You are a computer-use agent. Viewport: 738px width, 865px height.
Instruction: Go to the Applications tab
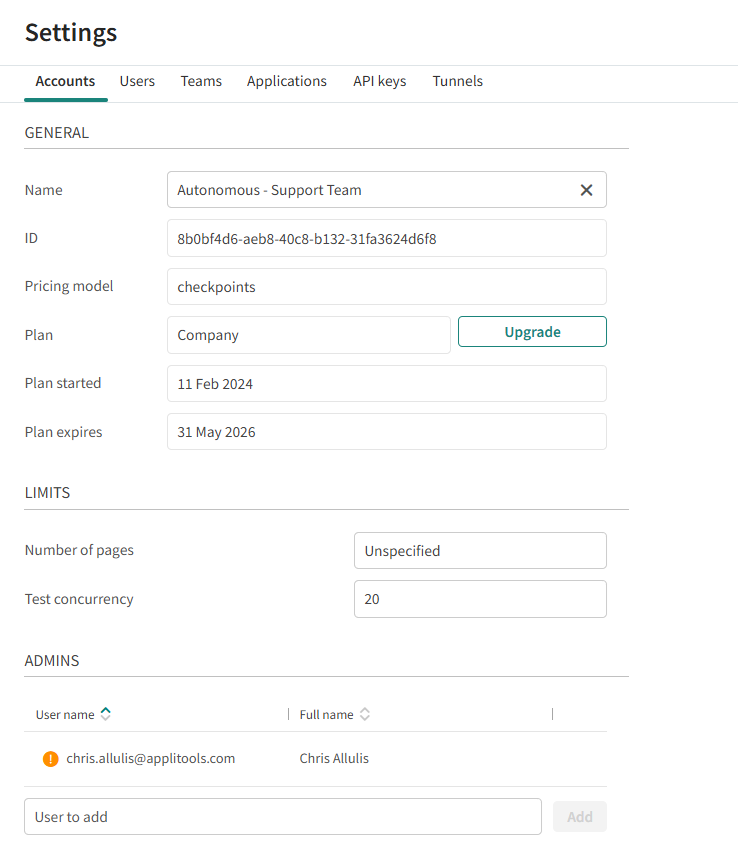(287, 81)
